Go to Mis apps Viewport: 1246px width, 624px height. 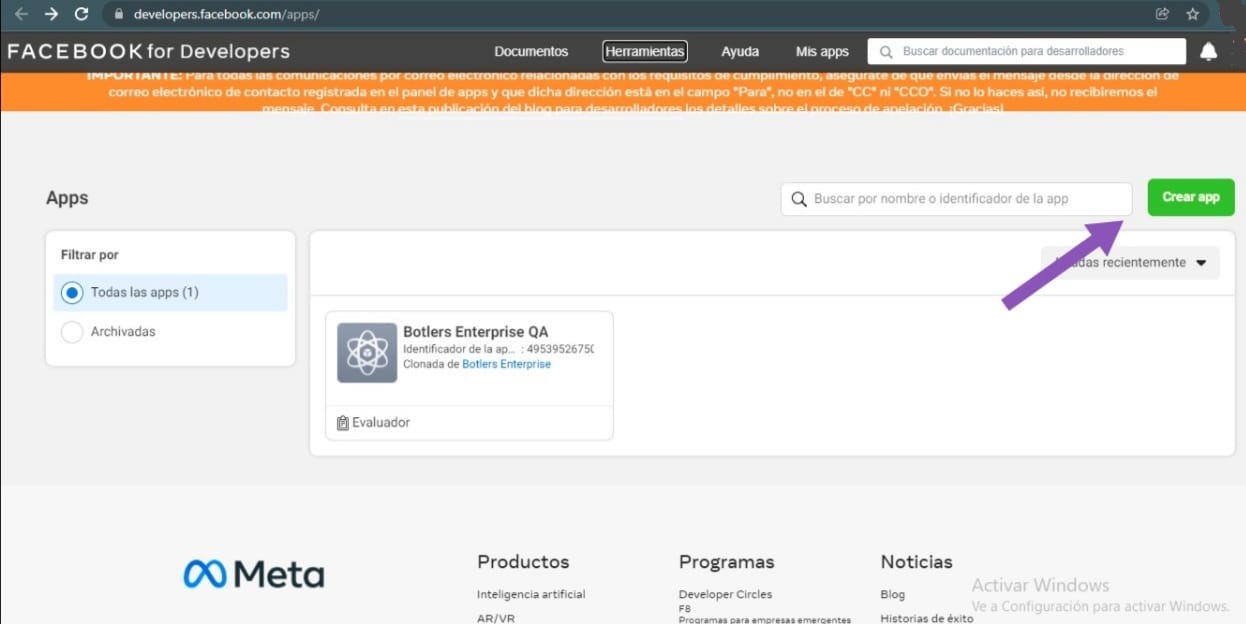click(x=822, y=51)
